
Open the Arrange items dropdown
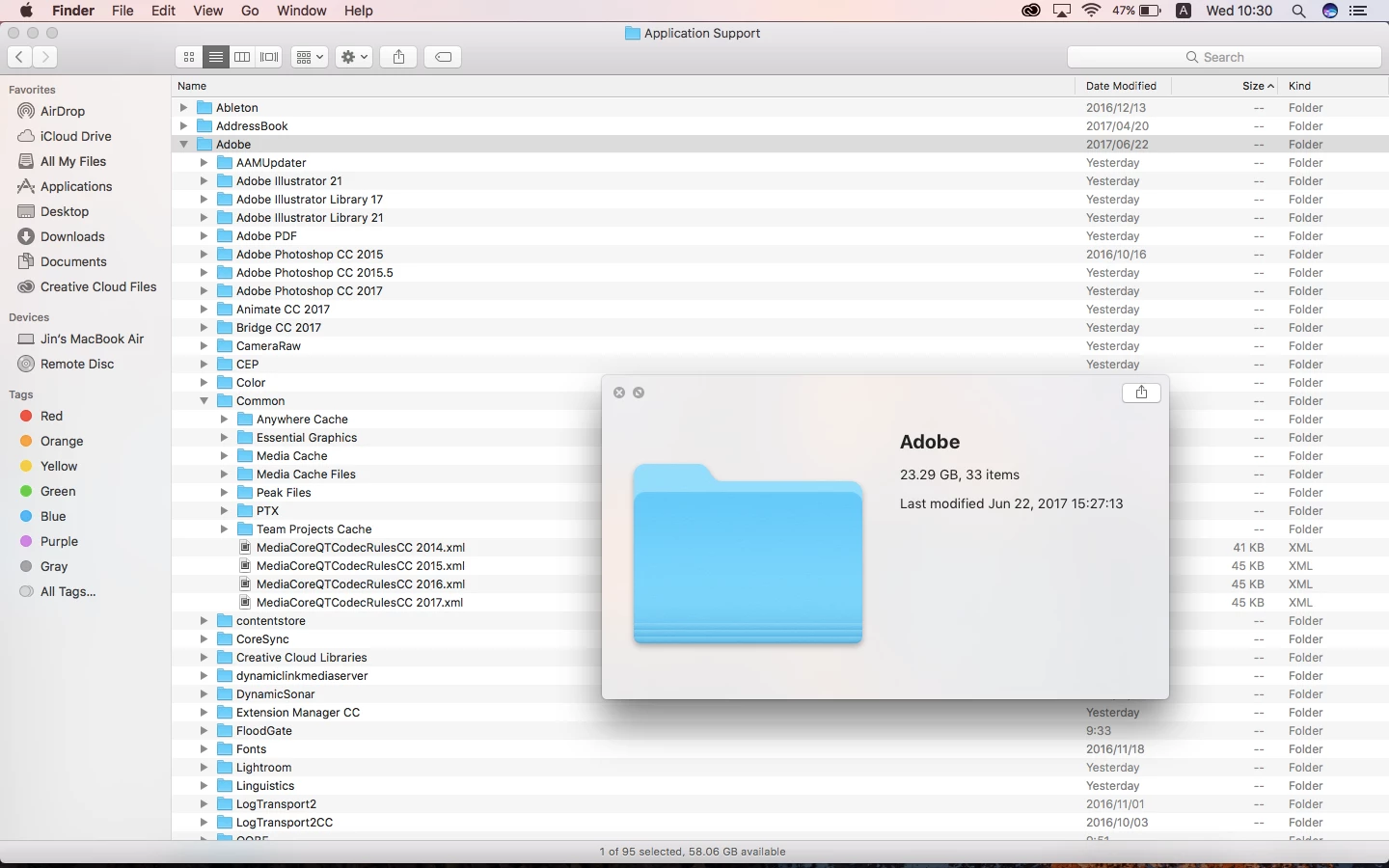pos(310,57)
